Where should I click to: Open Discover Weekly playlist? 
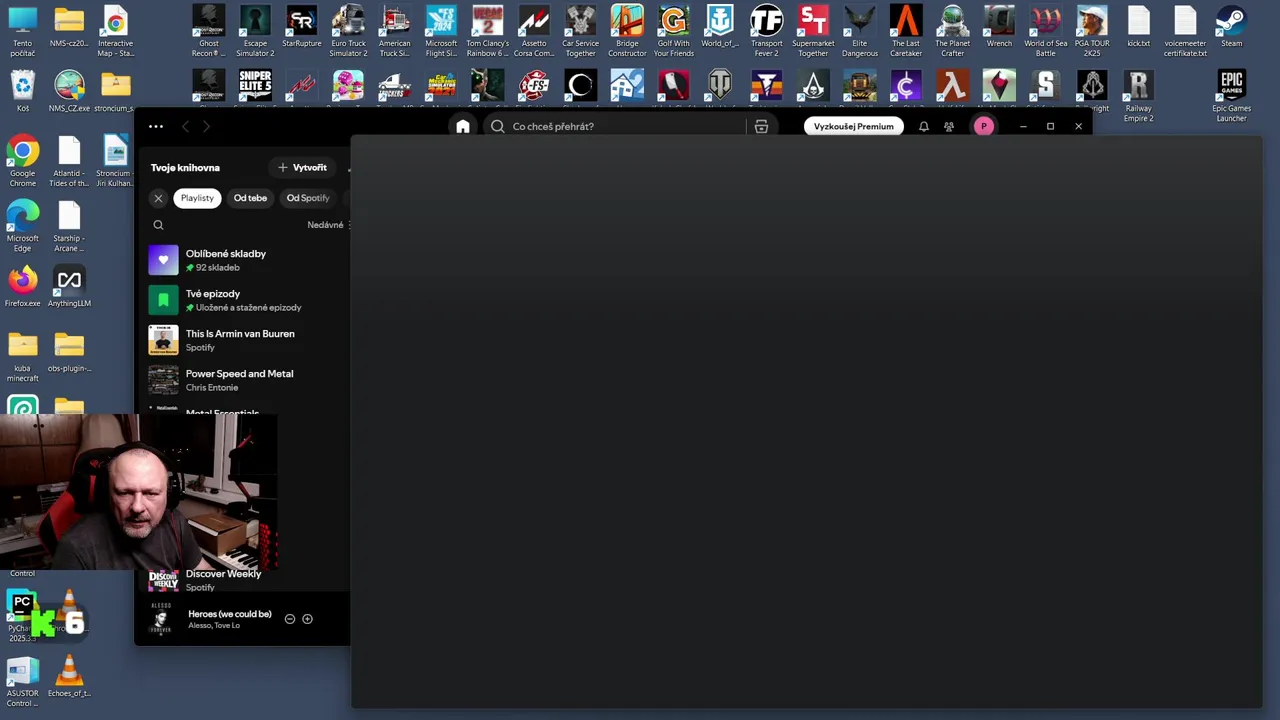coord(247,580)
